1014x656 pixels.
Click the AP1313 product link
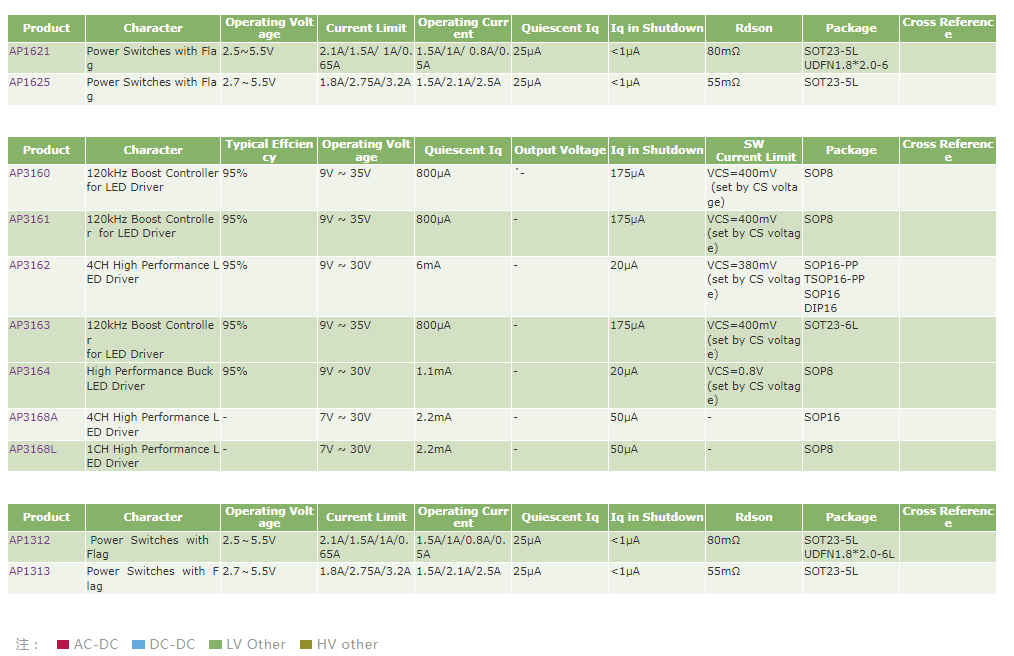[29, 571]
